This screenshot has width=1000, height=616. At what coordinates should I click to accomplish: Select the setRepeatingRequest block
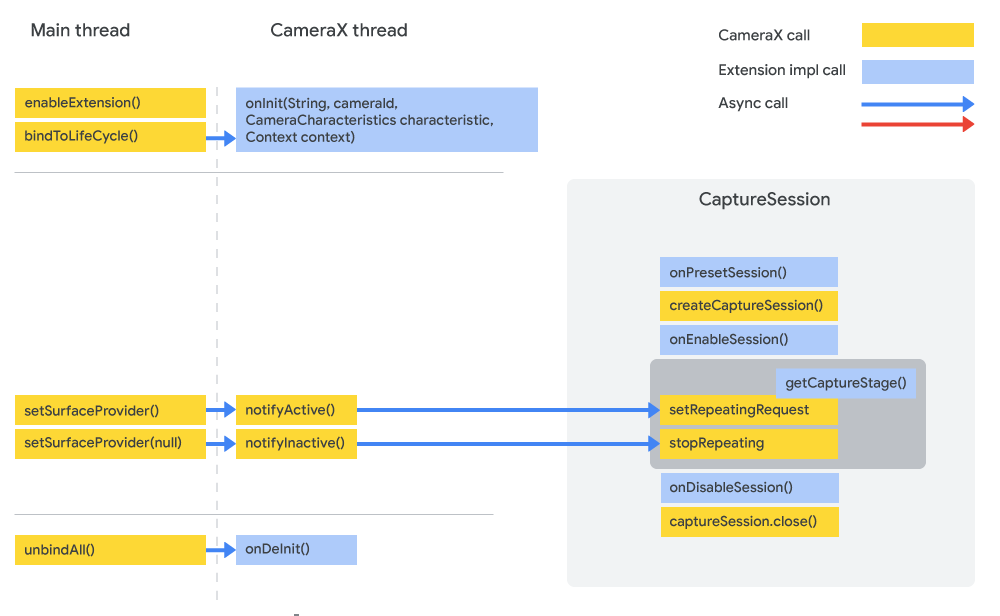[748, 410]
